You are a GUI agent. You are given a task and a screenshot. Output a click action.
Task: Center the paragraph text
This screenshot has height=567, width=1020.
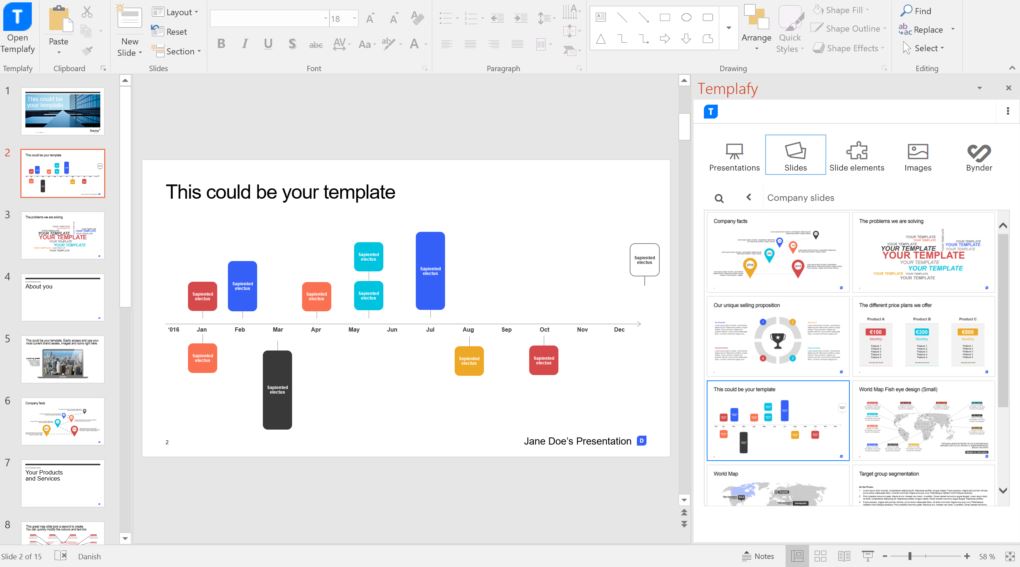point(470,44)
